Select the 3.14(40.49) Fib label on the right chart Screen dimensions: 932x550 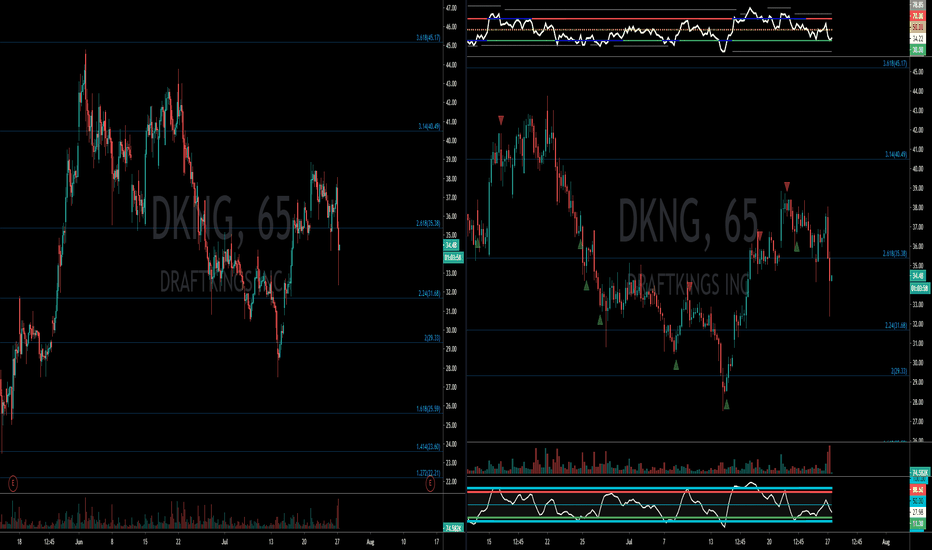[x=896, y=155]
